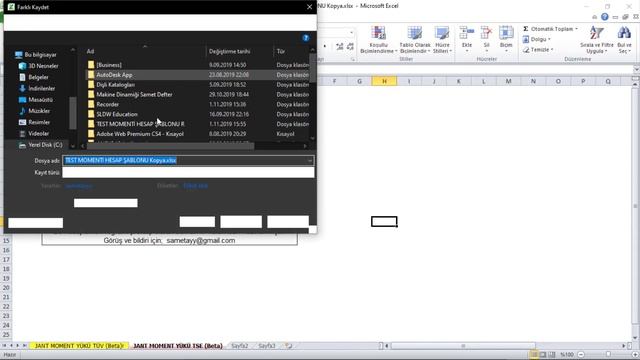Click the file list horizontal scrollbar
This screenshot has width=640, height=360.
click(x=170, y=146)
